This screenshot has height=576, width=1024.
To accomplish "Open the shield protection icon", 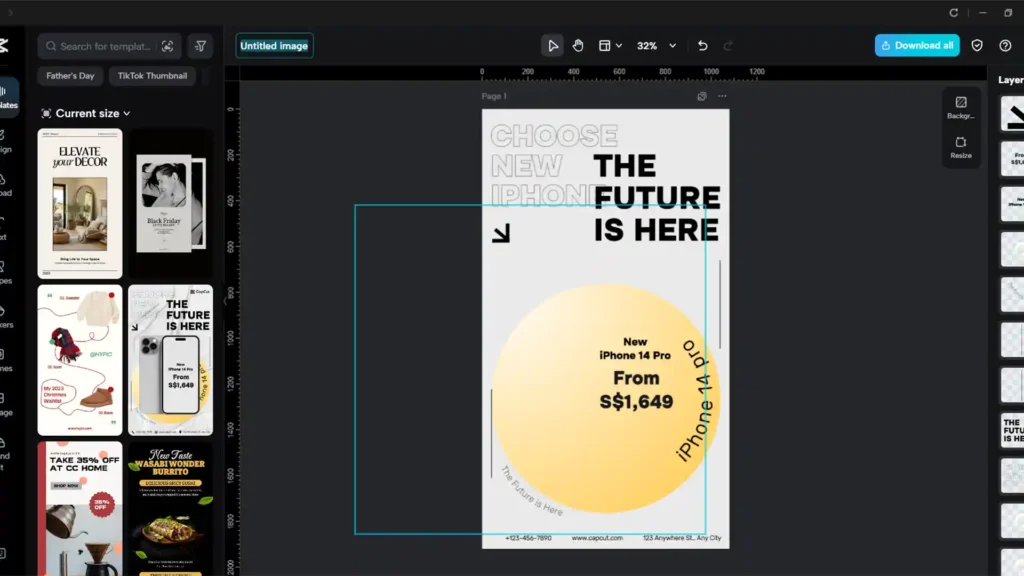I will [977, 46].
